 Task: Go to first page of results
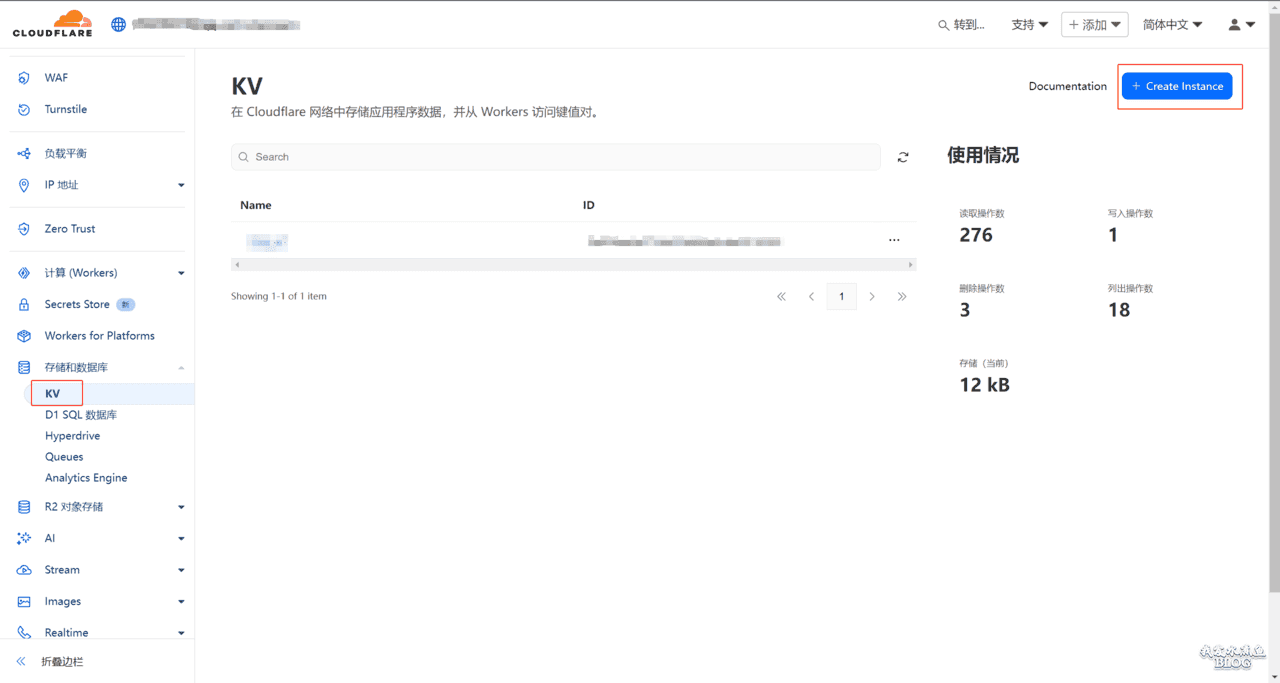tap(781, 297)
